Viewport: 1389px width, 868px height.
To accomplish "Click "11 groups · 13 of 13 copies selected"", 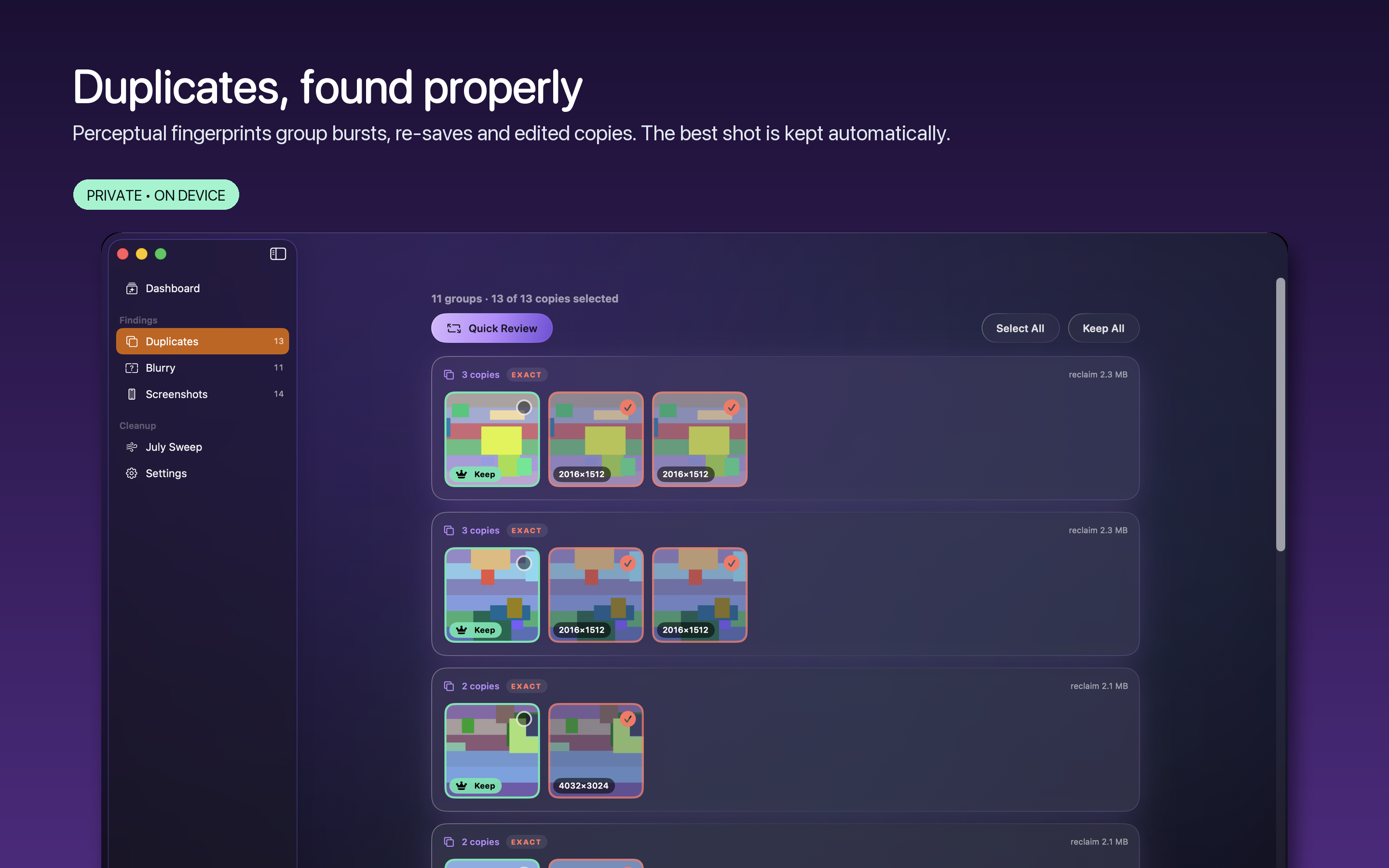I will [524, 298].
